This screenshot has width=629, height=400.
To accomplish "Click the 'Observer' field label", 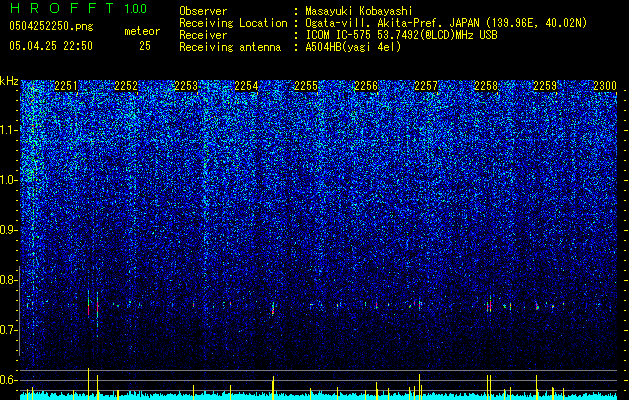I will [203, 11].
